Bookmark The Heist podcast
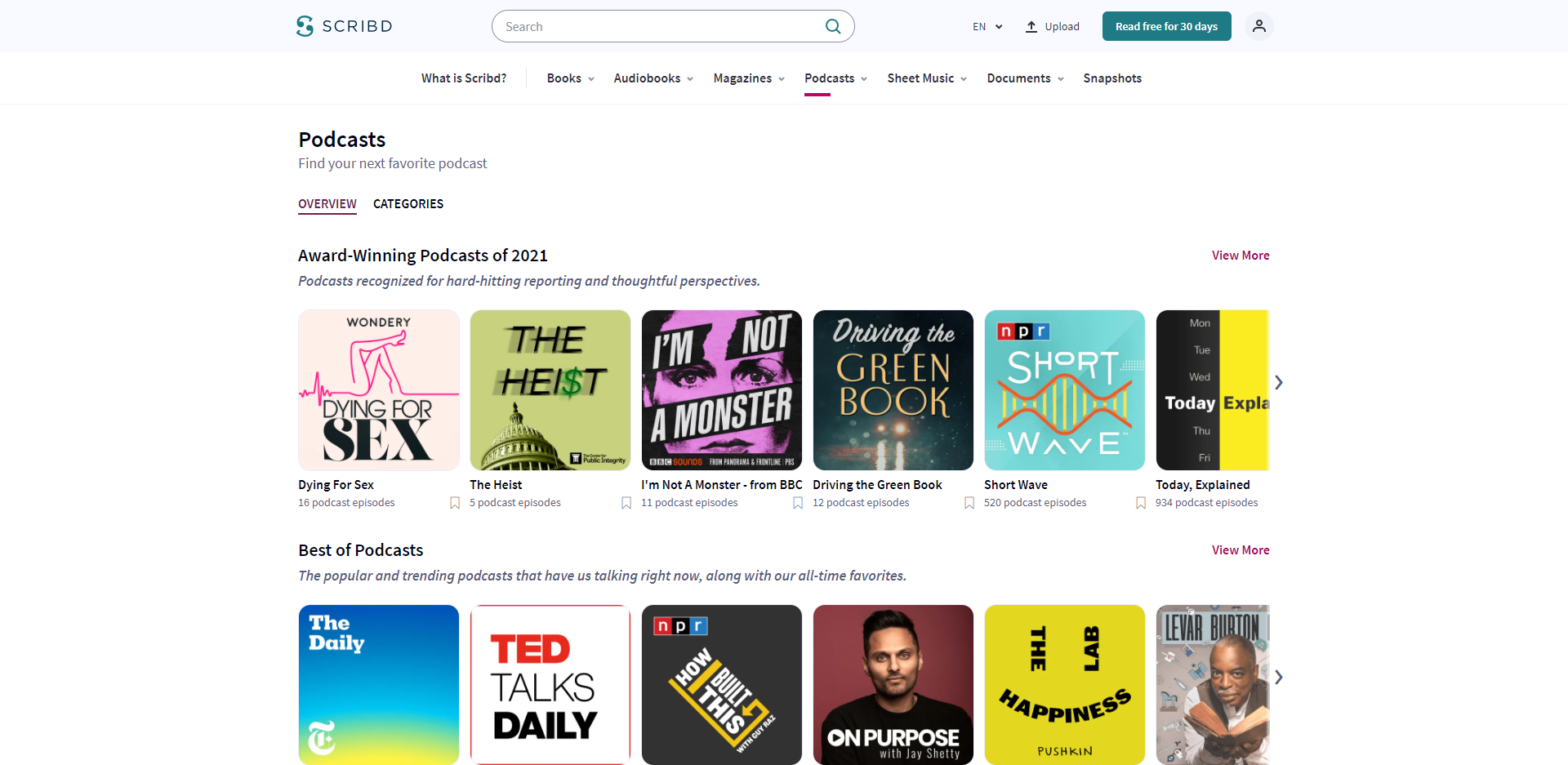 [626, 503]
